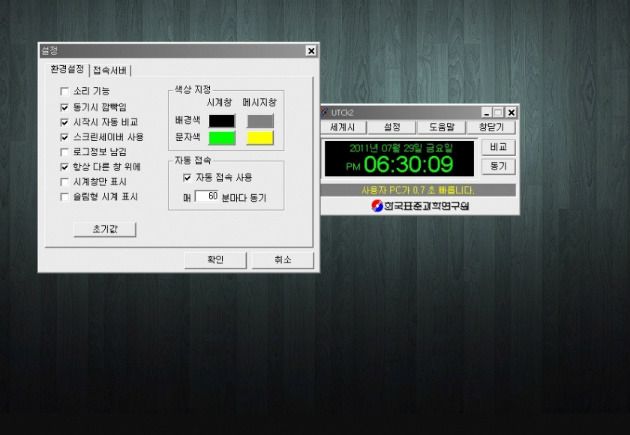Click the UTCk2 title bar app icon
This screenshot has width=630, height=435.
tap(325, 112)
